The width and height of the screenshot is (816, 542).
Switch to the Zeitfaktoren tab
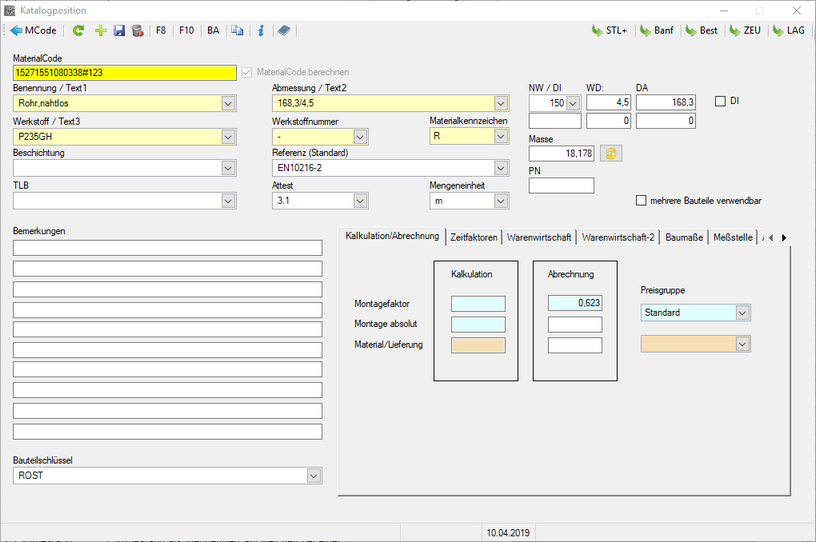point(473,237)
